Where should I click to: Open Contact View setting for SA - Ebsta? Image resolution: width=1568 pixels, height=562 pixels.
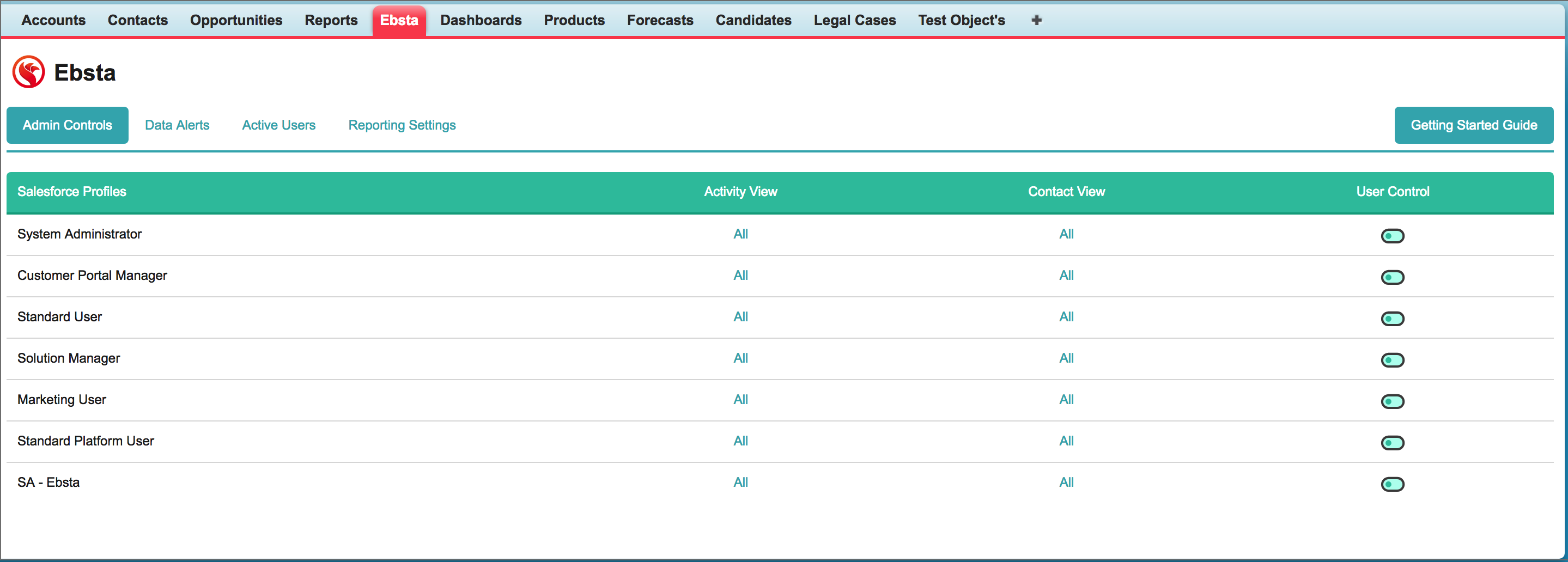click(x=1066, y=482)
